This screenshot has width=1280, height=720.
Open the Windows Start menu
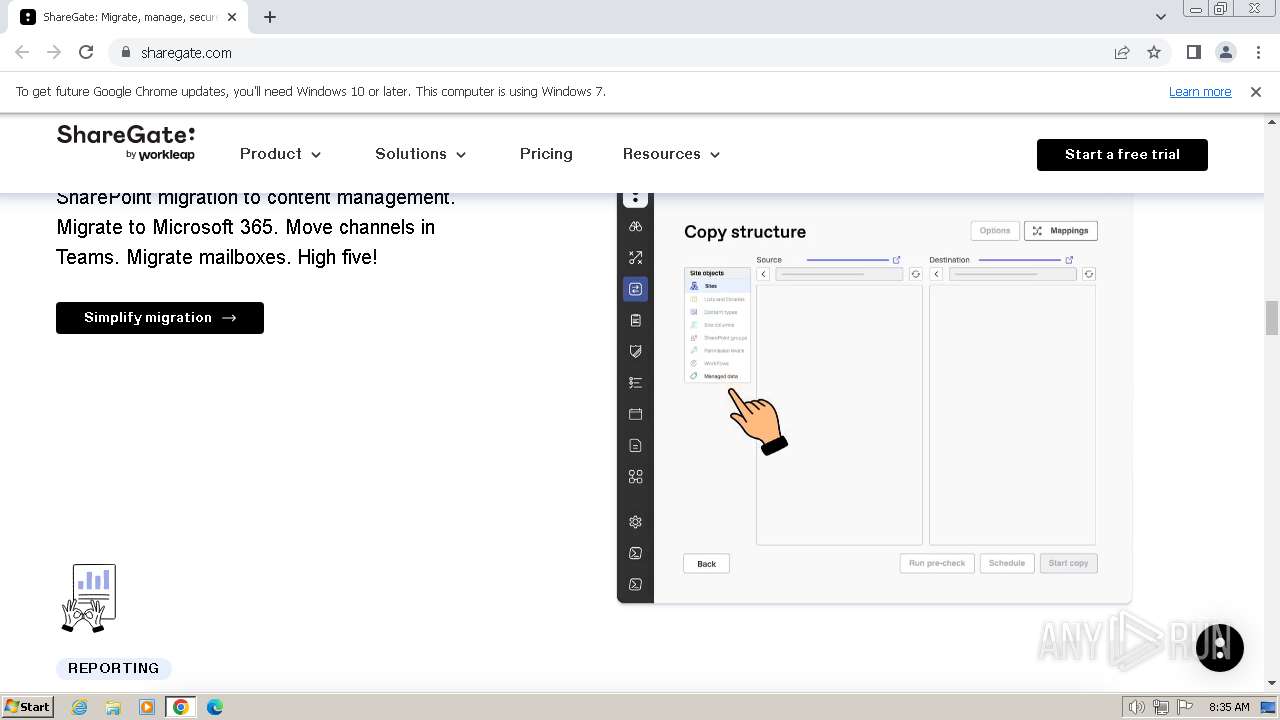point(28,707)
